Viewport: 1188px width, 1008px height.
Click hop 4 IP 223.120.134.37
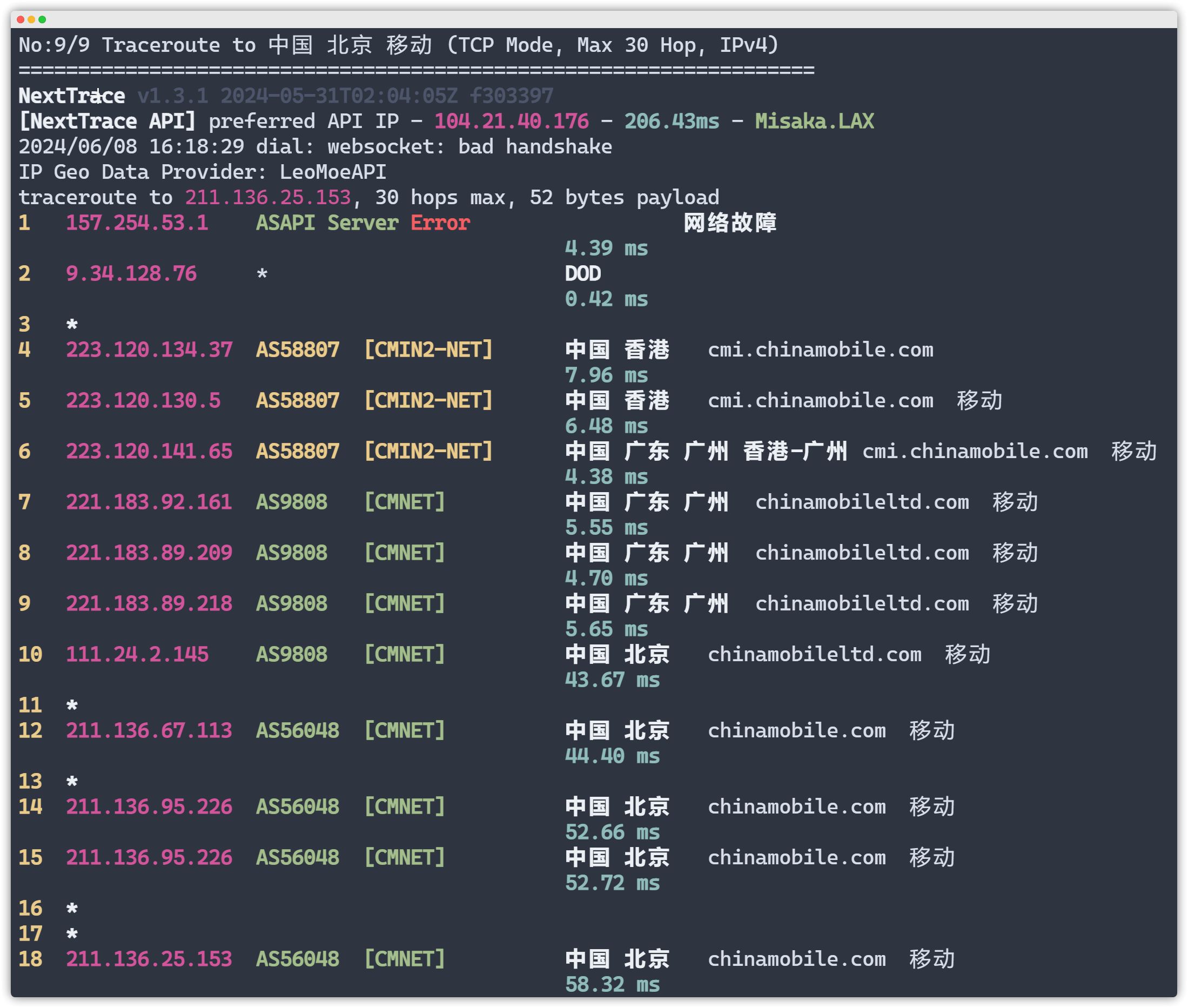coord(149,350)
